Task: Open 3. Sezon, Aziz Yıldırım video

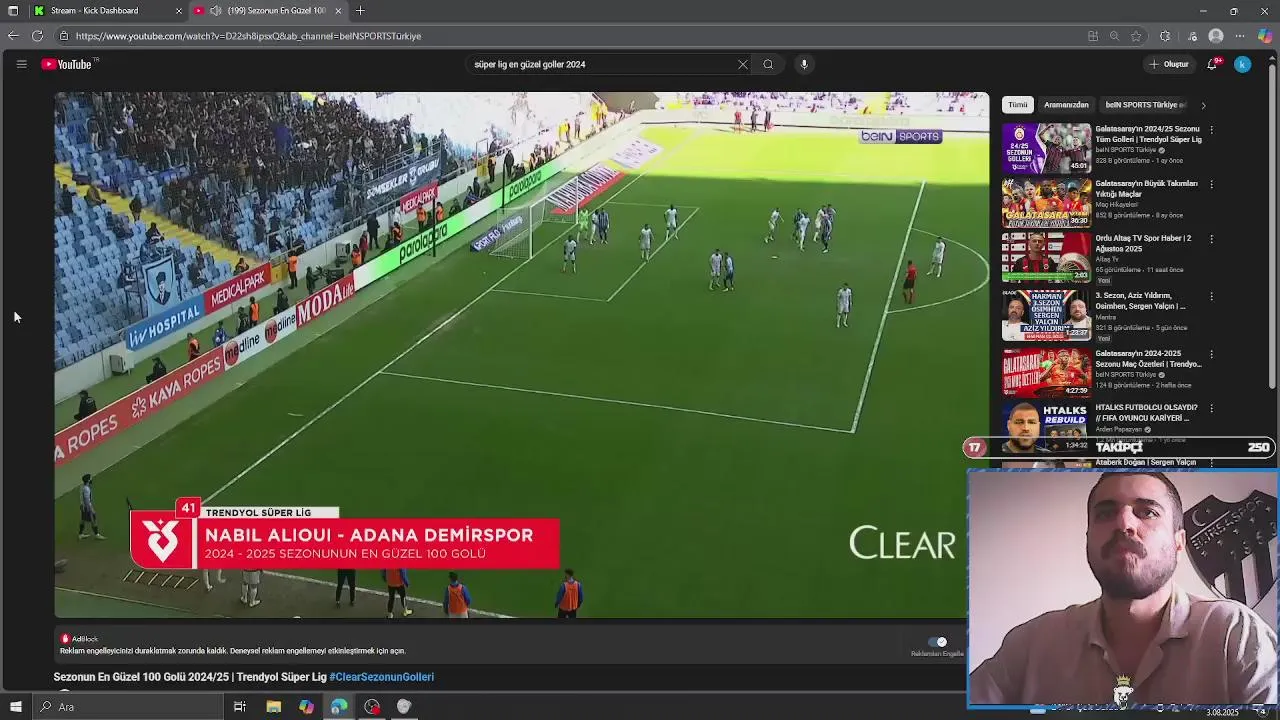Action: [x=1140, y=301]
